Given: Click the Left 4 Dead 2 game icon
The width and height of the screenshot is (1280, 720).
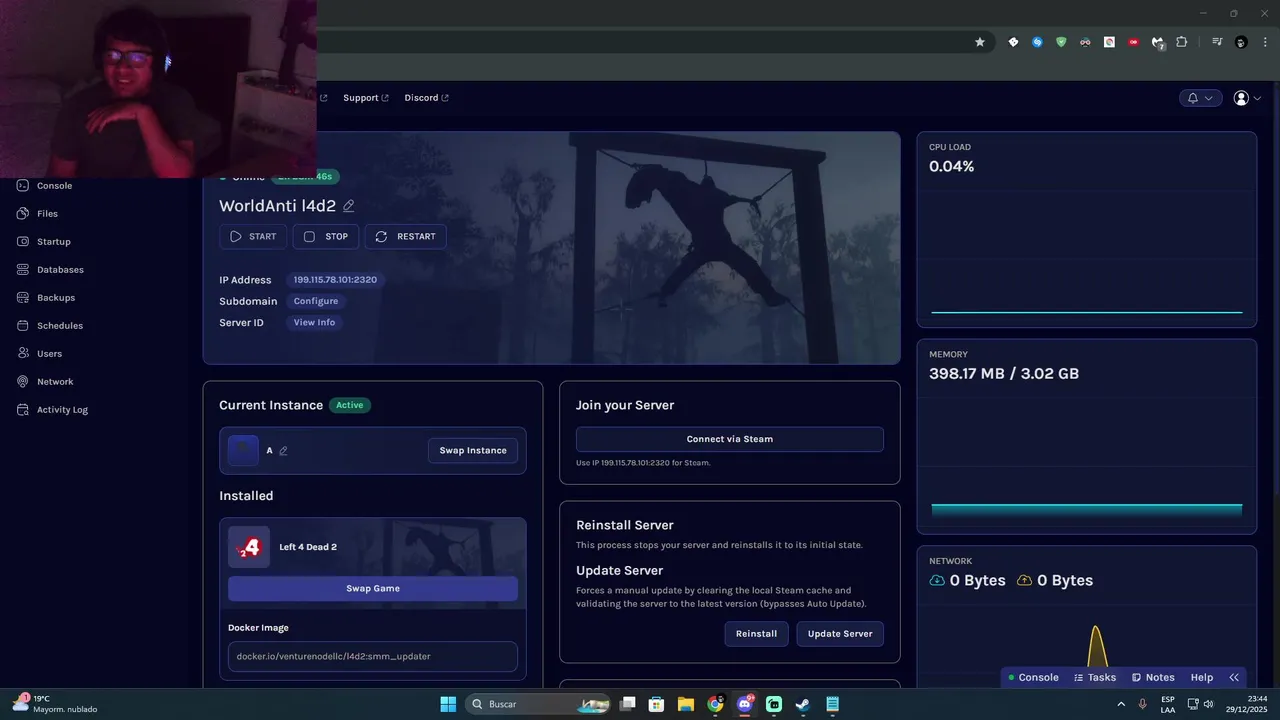Looking at the screenshot, I should [x=249, y=547].
